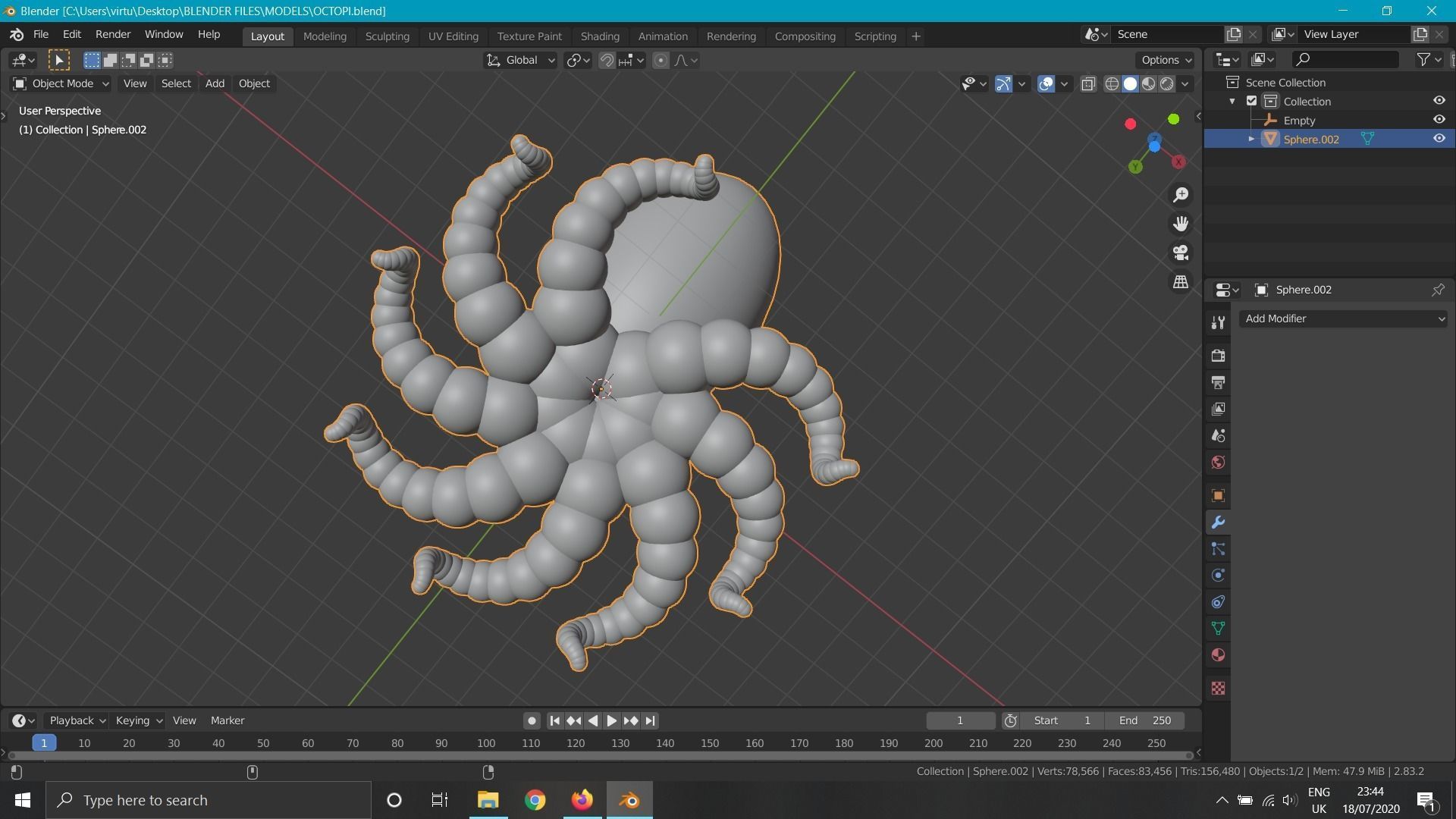Hide the Empty object in viewport

point(1439,120)
